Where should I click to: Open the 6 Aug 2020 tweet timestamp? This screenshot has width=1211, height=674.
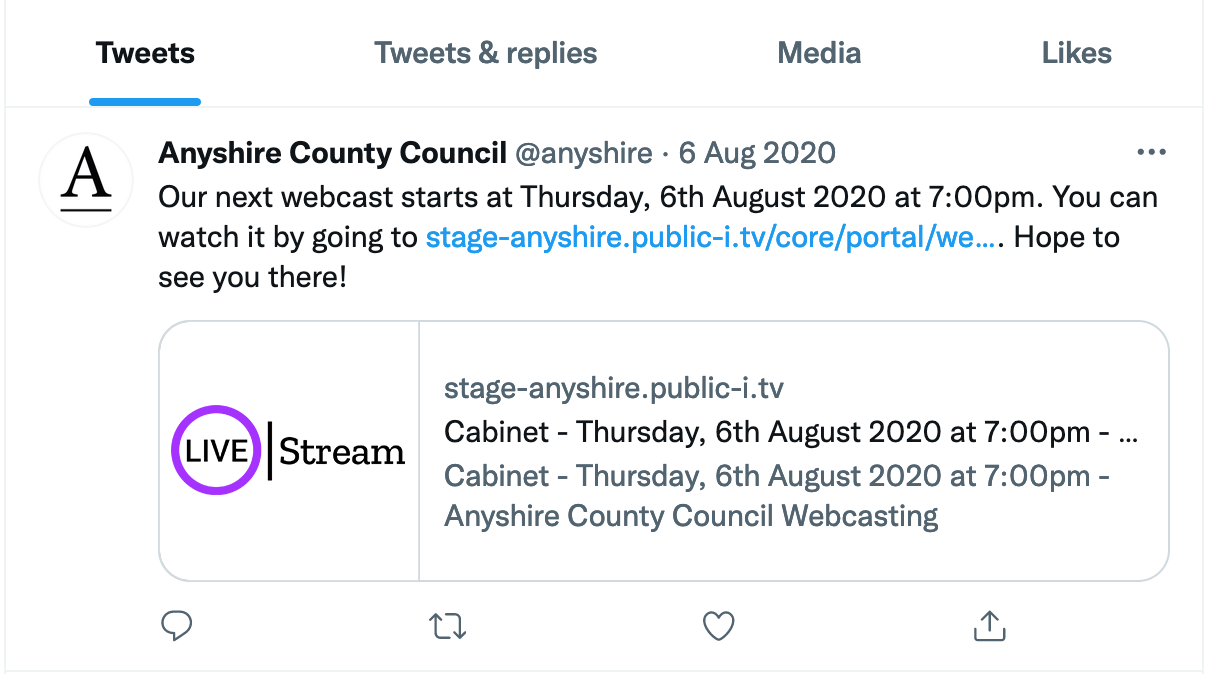pyautogui.click(x=757, y=153)
